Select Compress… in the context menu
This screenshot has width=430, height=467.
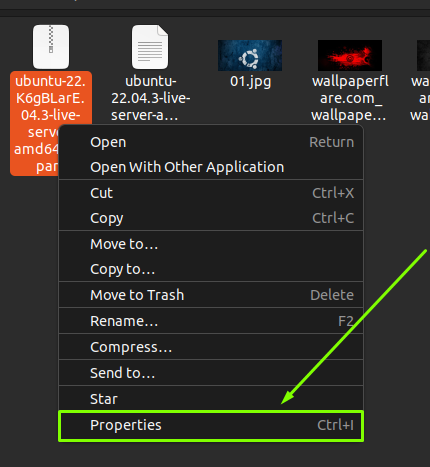coord(211,347)
